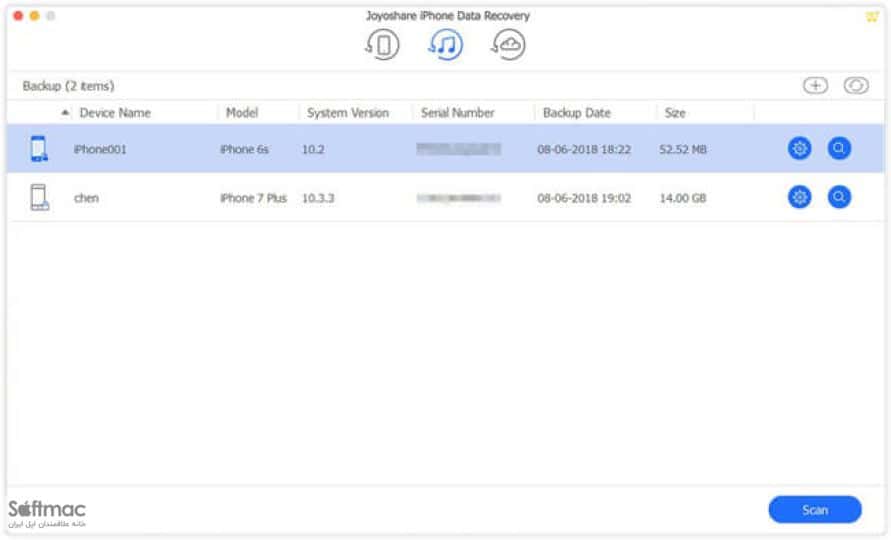The image size is (891, 540).
Task: Click the Serial Number column header
Action: click(x=457, y=113)
